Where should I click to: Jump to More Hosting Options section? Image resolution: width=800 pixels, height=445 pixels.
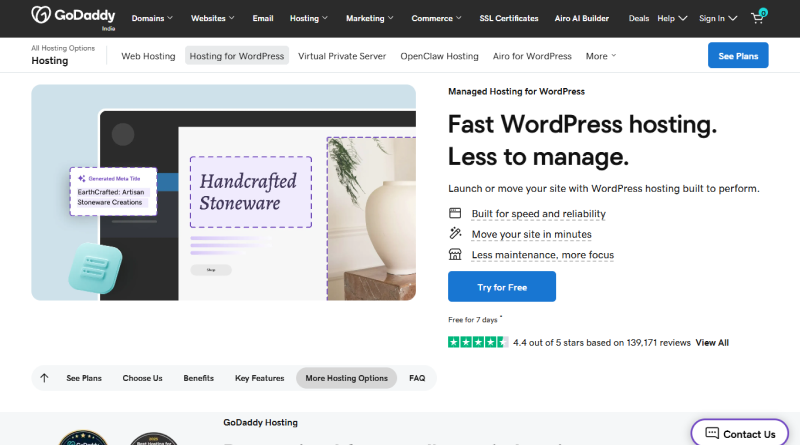click(x=346, y=378)
